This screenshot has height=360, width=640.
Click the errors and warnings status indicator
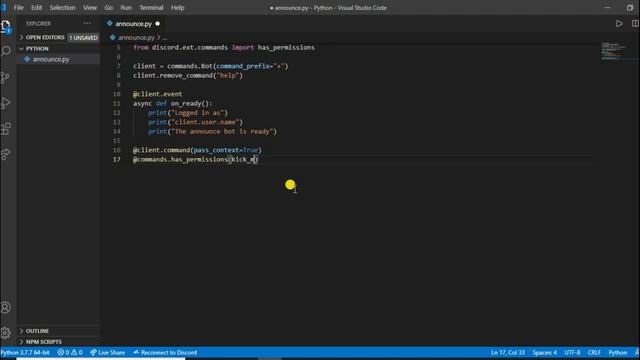click(70, 352)
